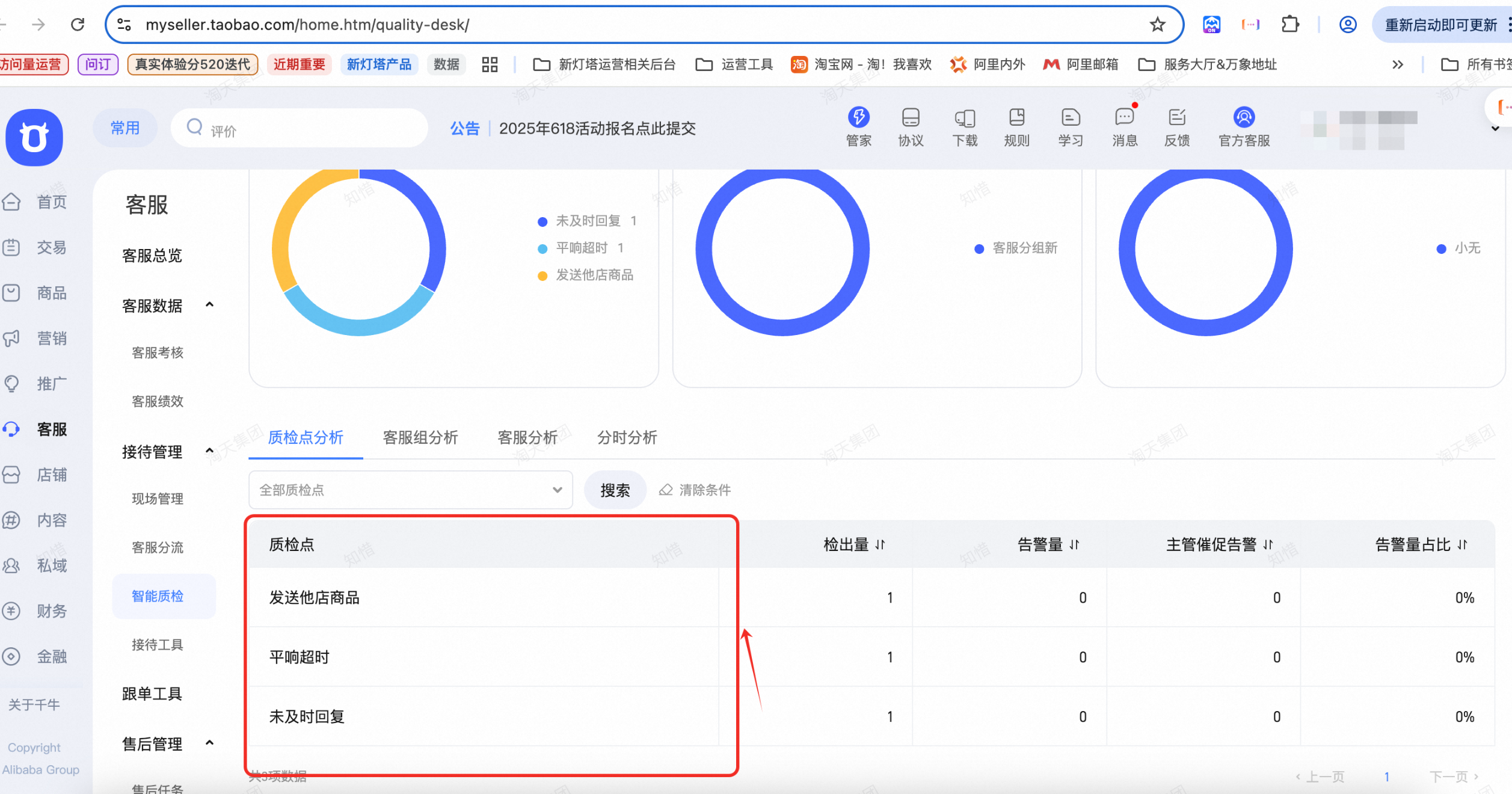1512x794 pixels.
Task: Collapse the 接待管理 menu section
Action: [x=209, y=451]
